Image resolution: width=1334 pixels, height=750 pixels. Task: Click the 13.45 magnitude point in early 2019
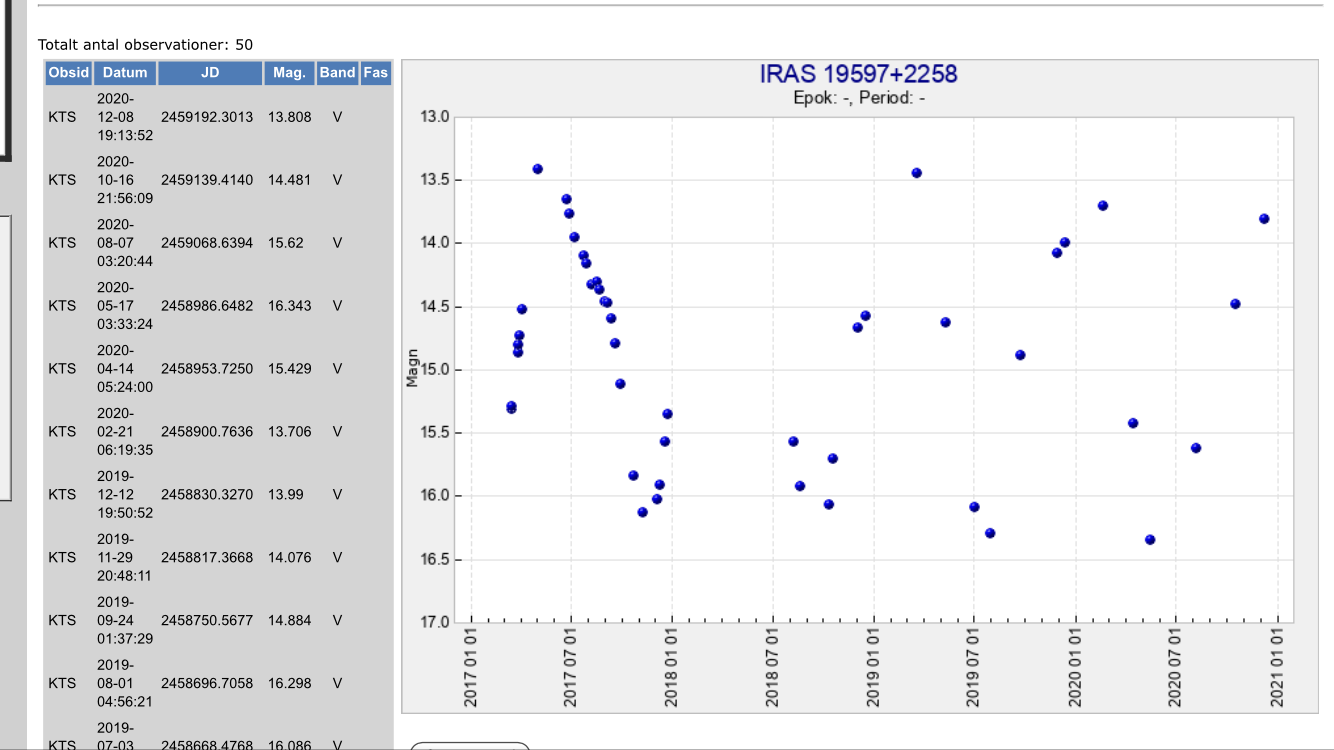coord(916,173)
